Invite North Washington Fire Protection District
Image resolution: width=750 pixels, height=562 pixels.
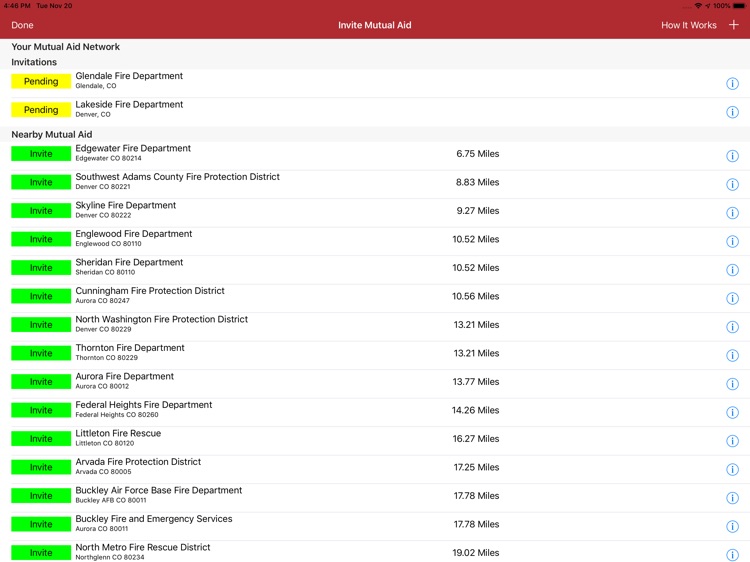[x=41, y=325]
